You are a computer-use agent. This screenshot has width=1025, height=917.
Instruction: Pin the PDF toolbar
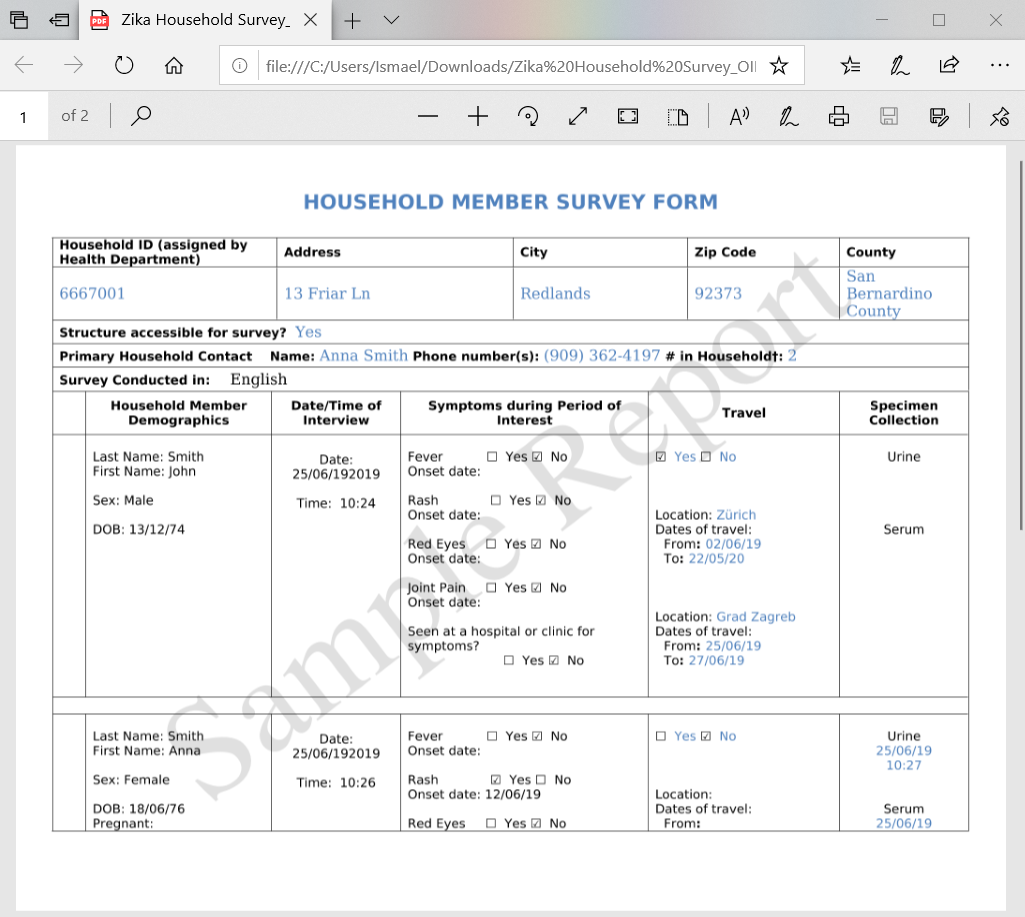[x=1000, y=117]
